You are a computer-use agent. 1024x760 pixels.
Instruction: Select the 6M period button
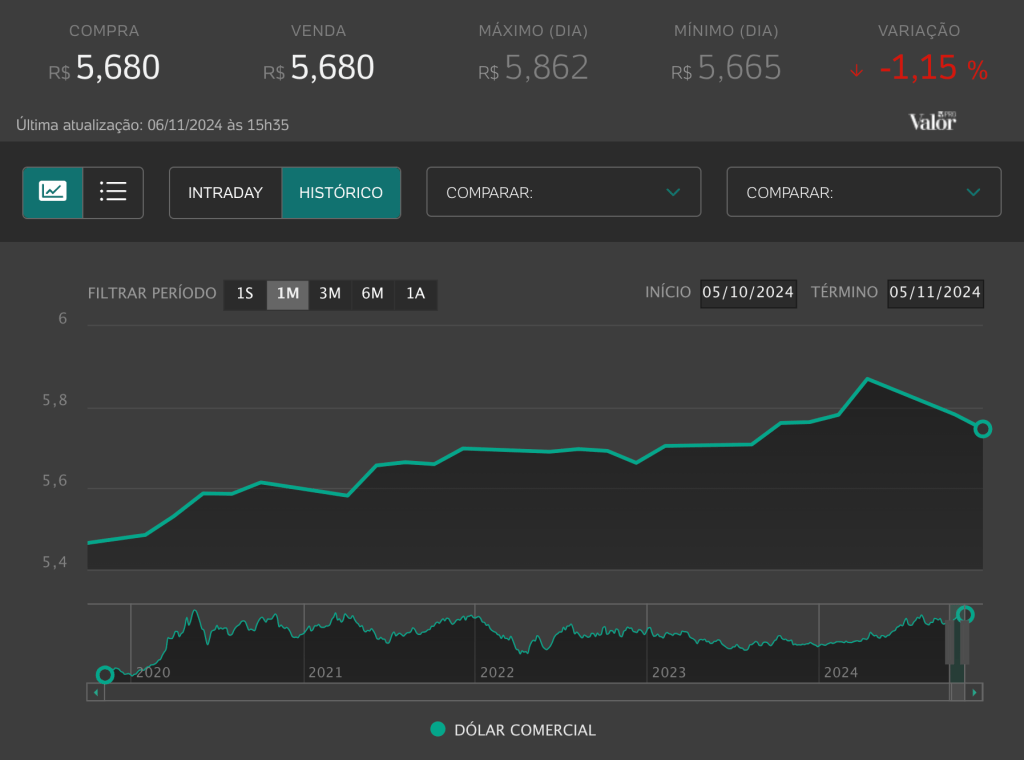[373, 294]
